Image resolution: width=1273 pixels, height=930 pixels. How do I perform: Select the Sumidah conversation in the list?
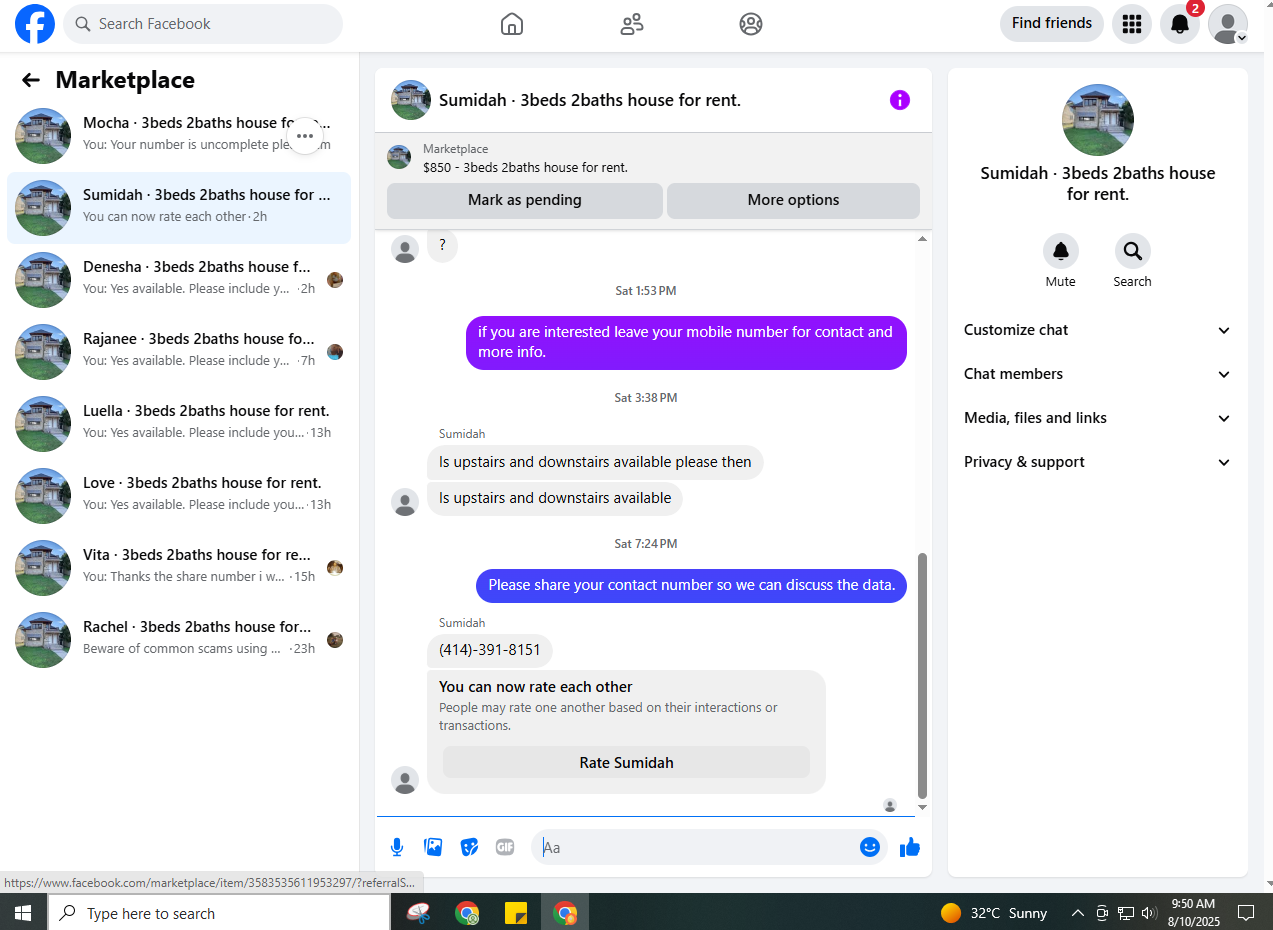tap(179, 208)
